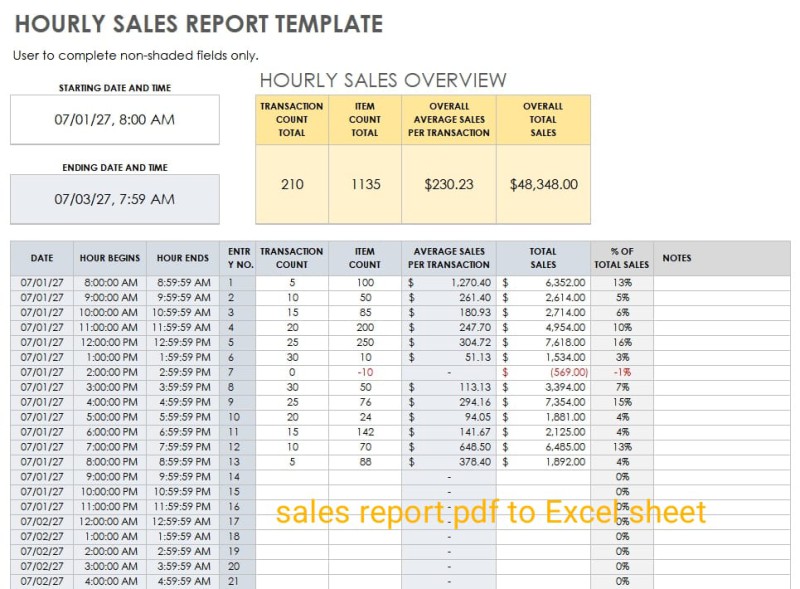Image resolution: width=800 pixels, height=589 pixels.
Task: Click the transaction count total value 210
Action: pyautogui.click(x=291, y=184)
